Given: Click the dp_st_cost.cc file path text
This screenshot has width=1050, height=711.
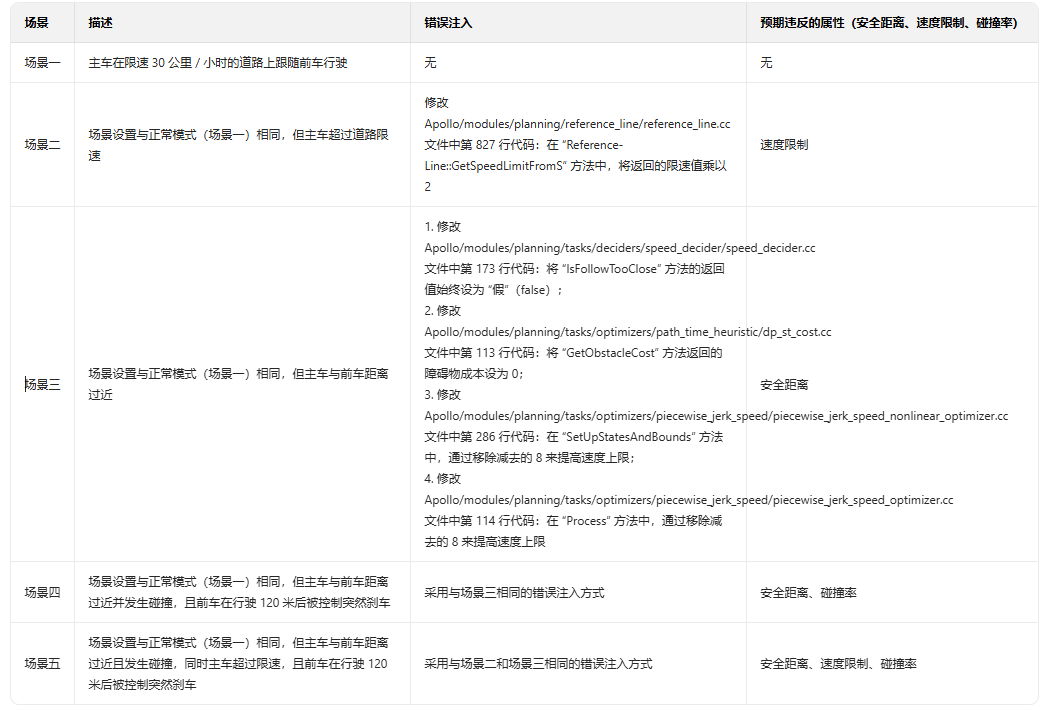Looking at the screenshot, I should [x=627, y=332].
